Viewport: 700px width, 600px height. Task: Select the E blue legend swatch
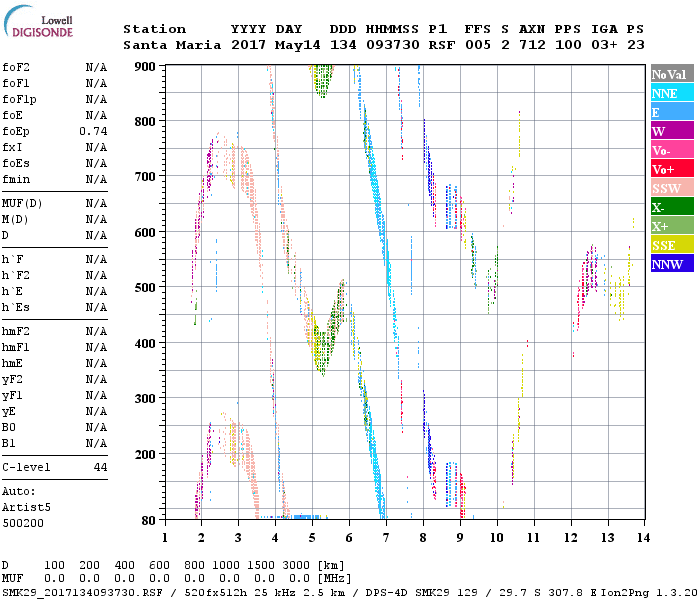point(672,112)
